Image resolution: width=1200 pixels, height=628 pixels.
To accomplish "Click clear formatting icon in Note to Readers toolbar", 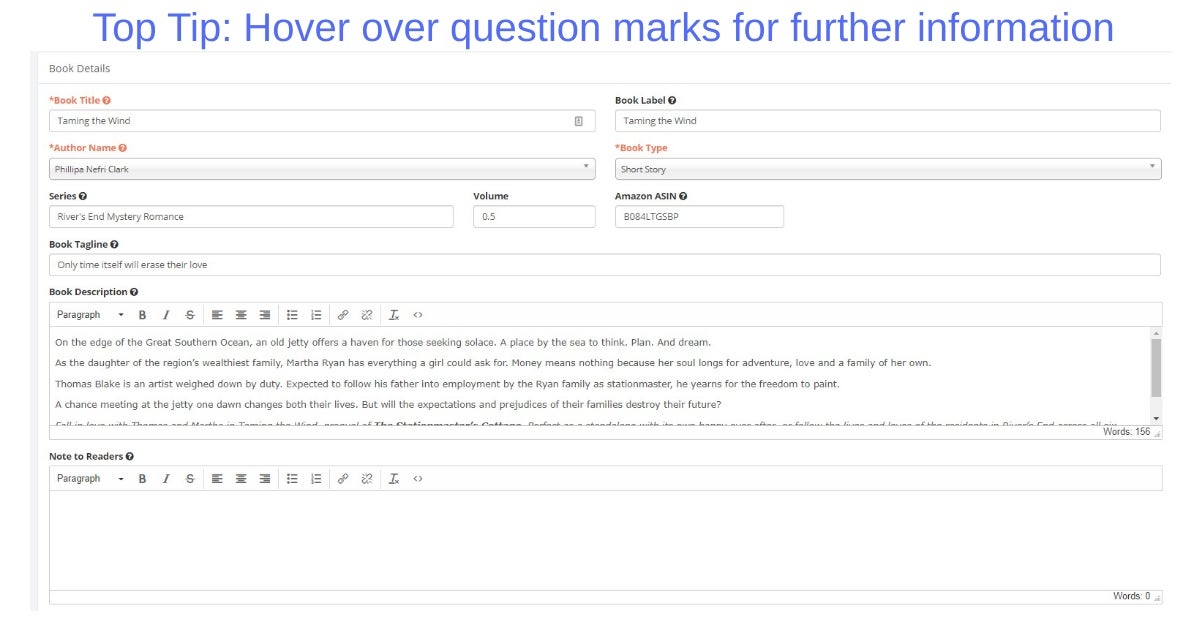I will (x=394, y=479).
